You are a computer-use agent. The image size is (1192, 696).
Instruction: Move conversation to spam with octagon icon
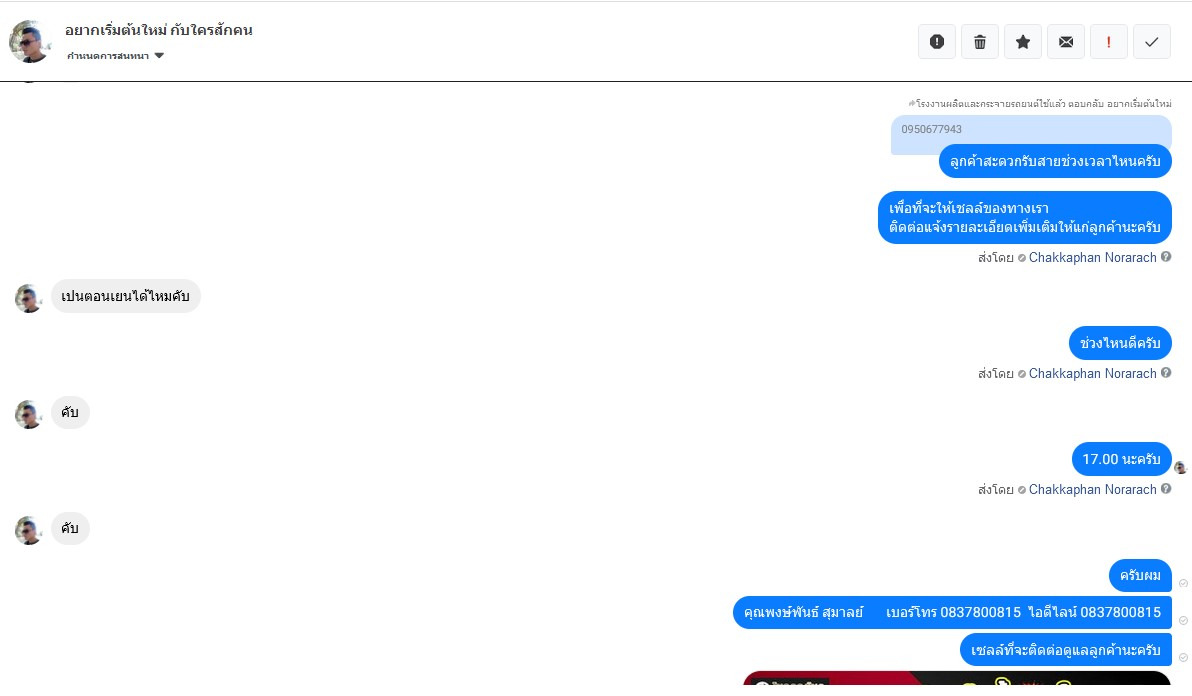pyautogui.click(x=937, y=42)
